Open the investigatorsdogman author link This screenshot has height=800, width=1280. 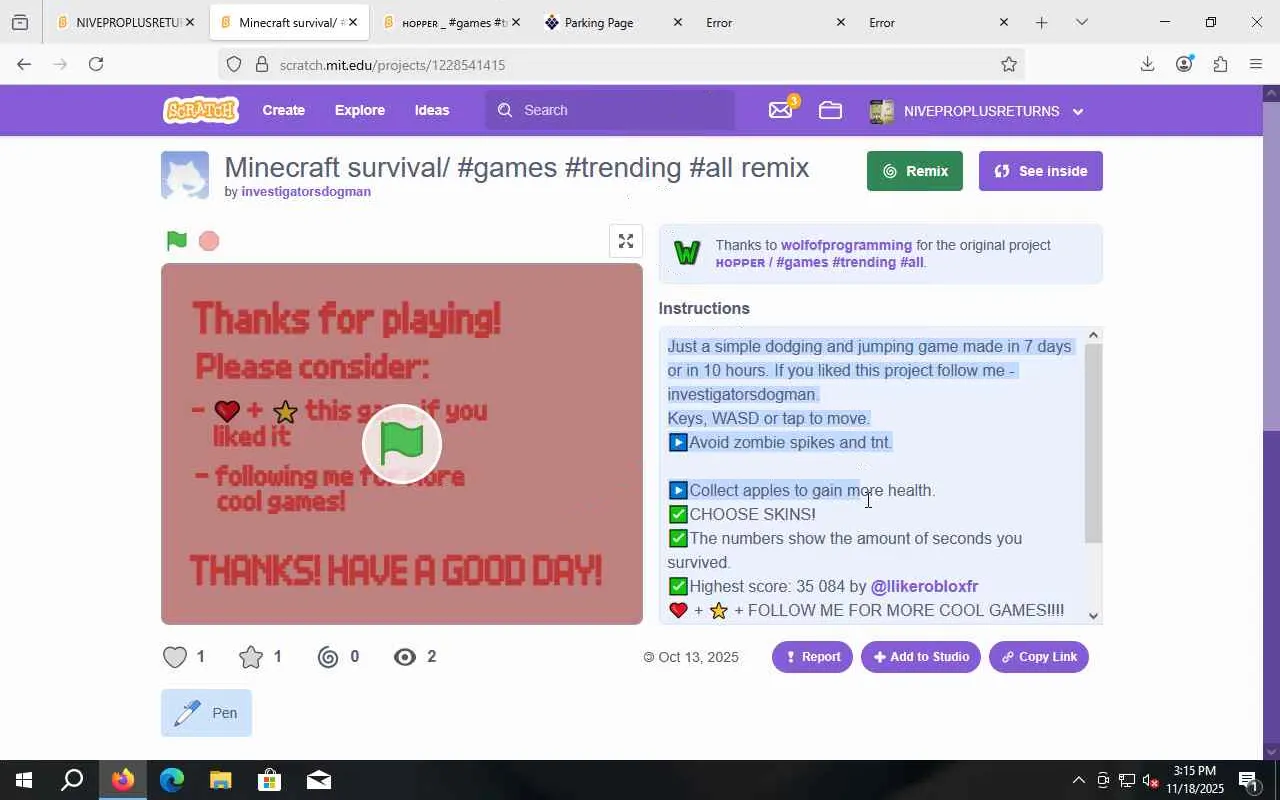(306, 192)
